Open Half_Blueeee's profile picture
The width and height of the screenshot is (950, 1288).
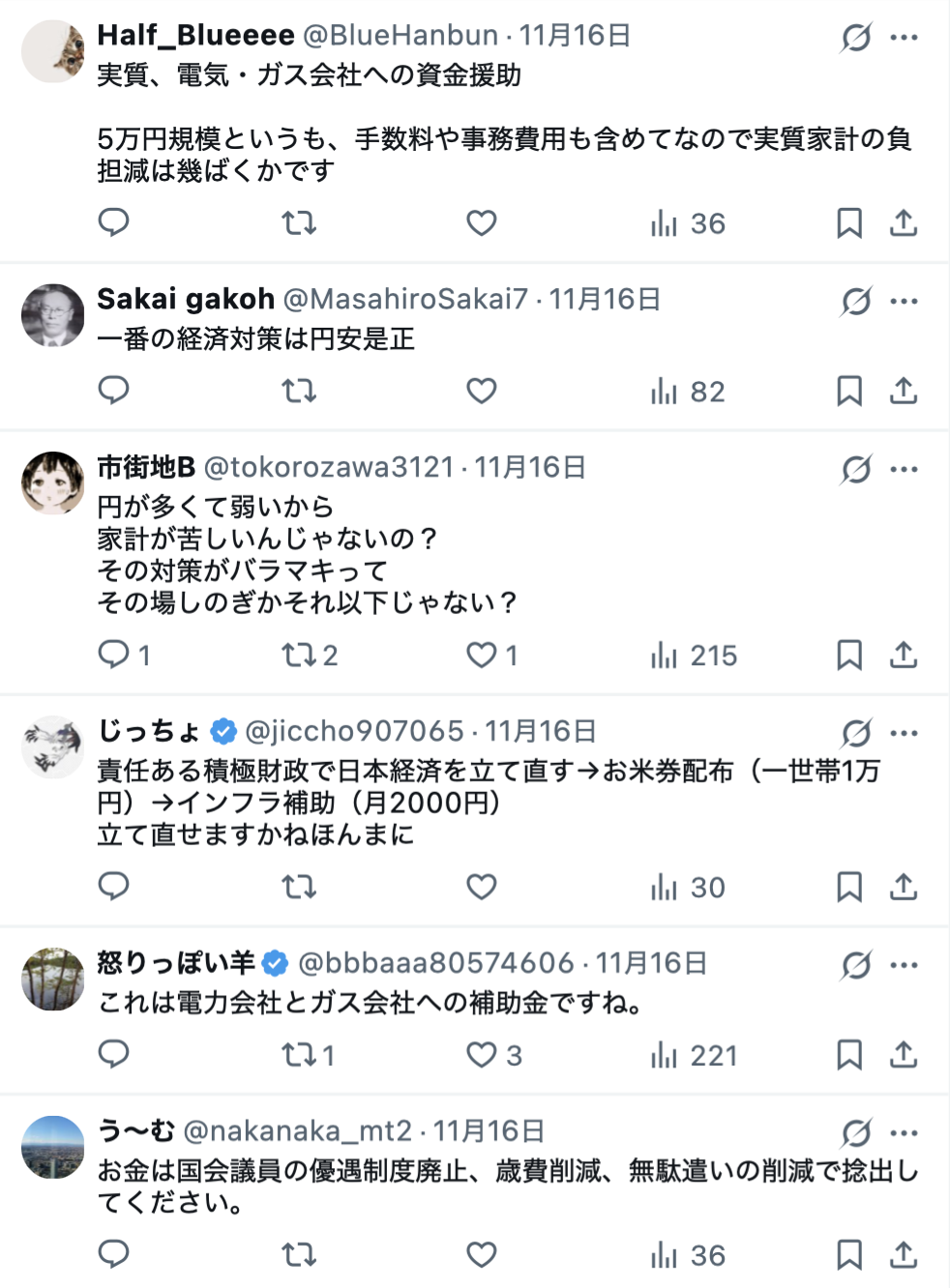[53, 51]
